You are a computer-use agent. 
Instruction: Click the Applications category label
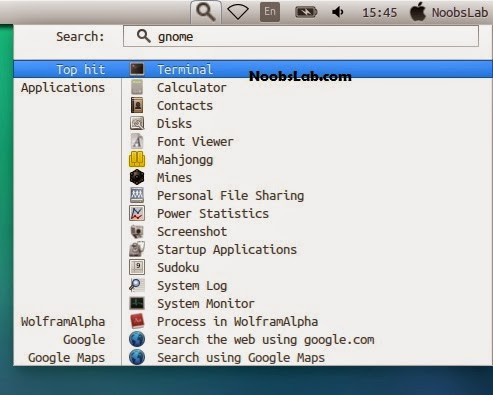pyautogui.click(x=63, y=88)
